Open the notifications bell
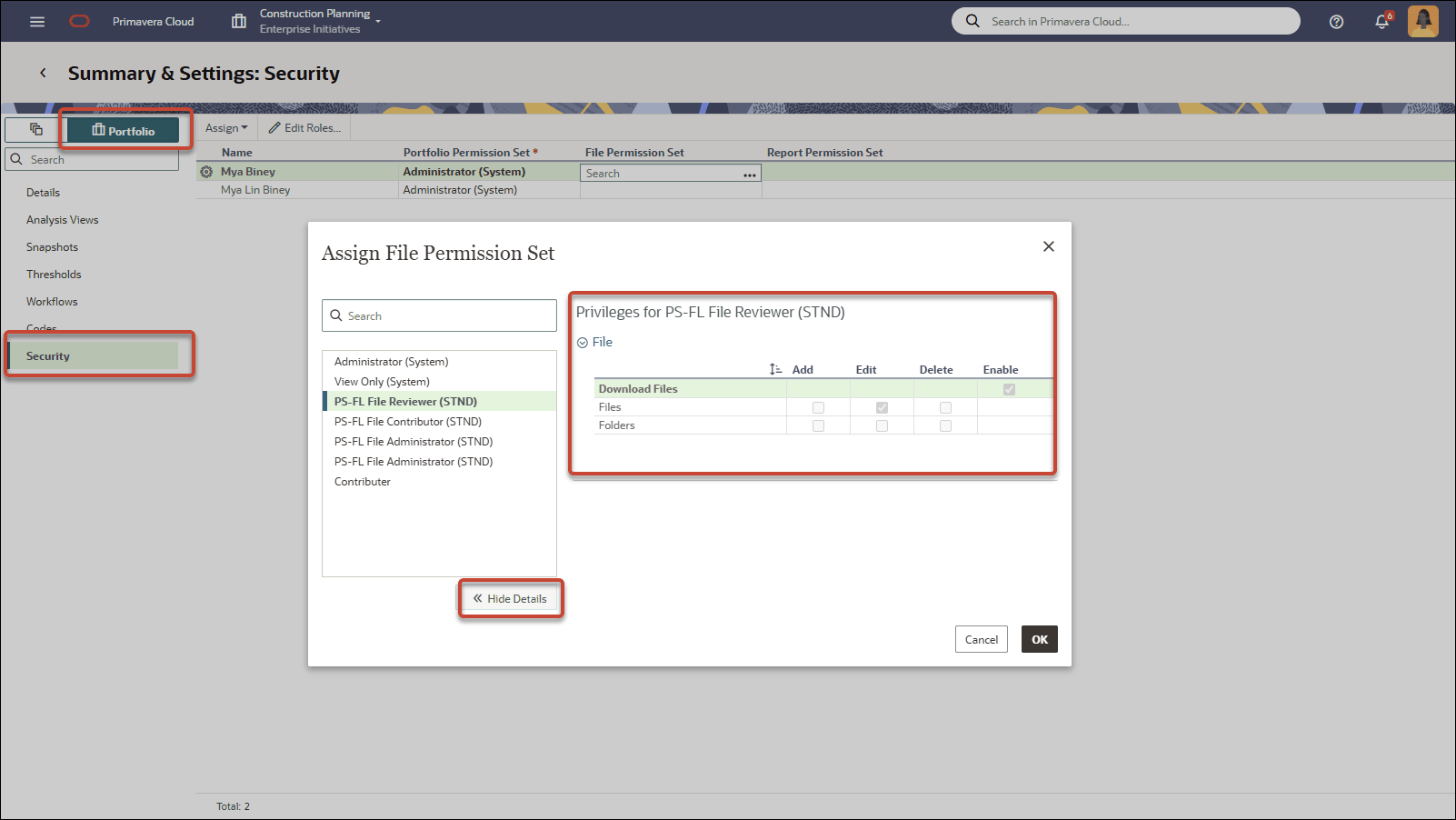The height and width of the screenshot is (820, 1456). [x=1382, y=22]
